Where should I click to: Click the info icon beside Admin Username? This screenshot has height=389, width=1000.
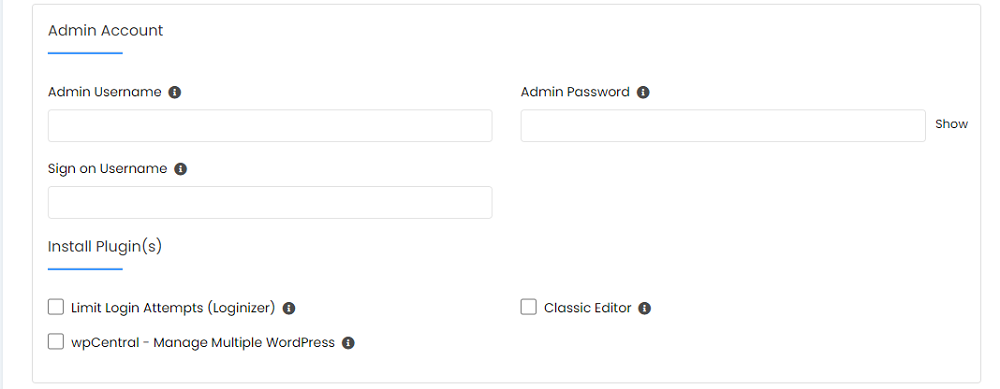pos(175,92)
